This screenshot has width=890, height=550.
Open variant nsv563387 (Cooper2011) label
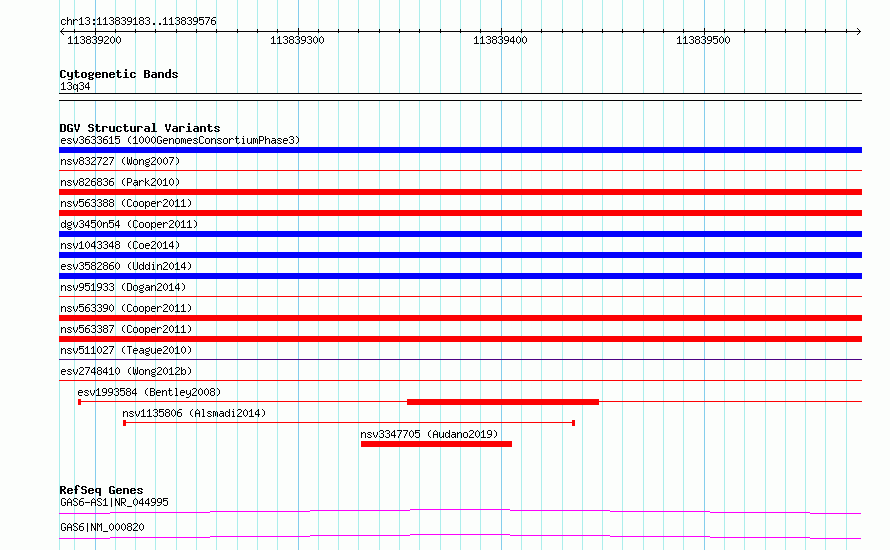126,329
